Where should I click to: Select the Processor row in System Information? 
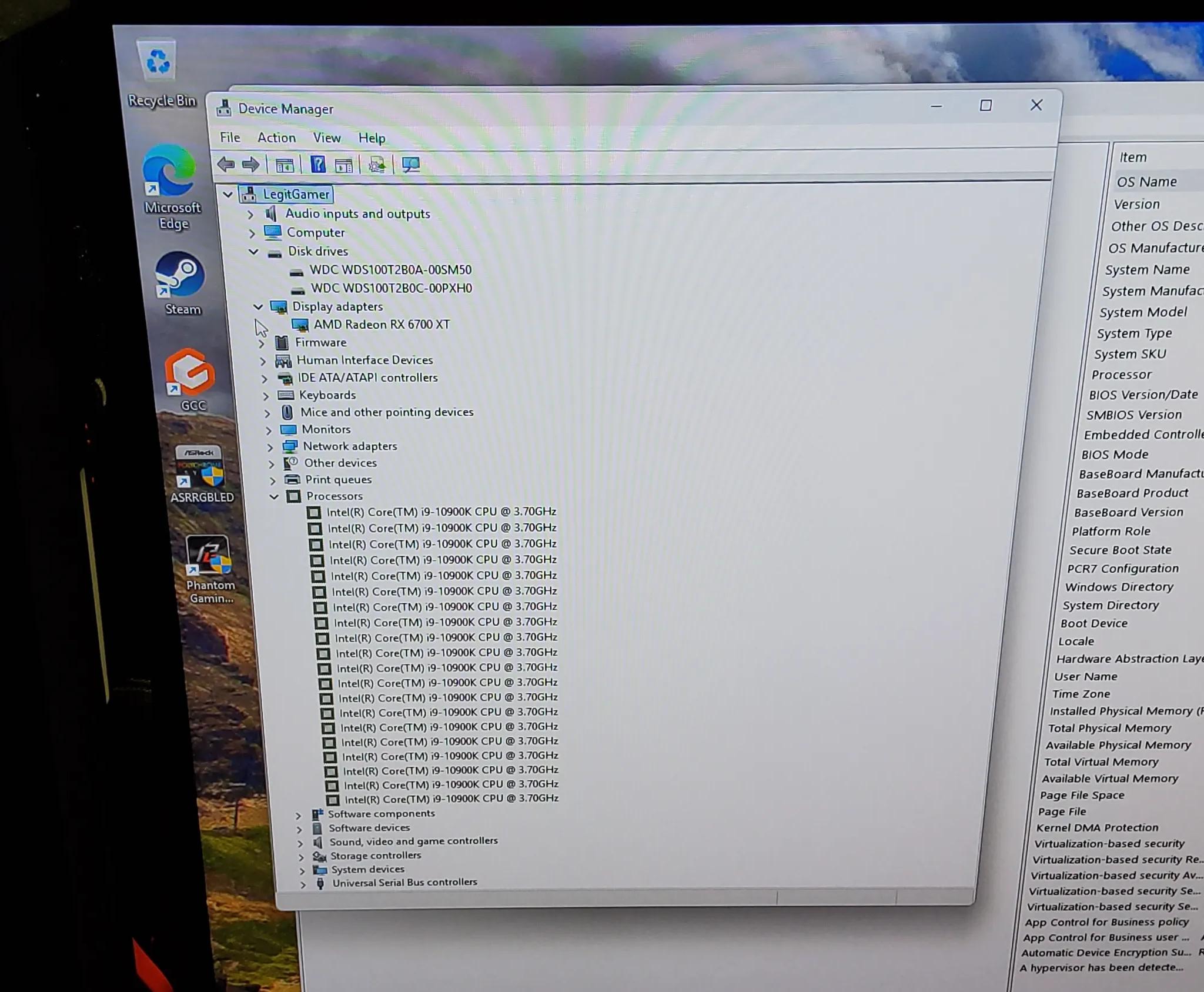(1121, 375)
